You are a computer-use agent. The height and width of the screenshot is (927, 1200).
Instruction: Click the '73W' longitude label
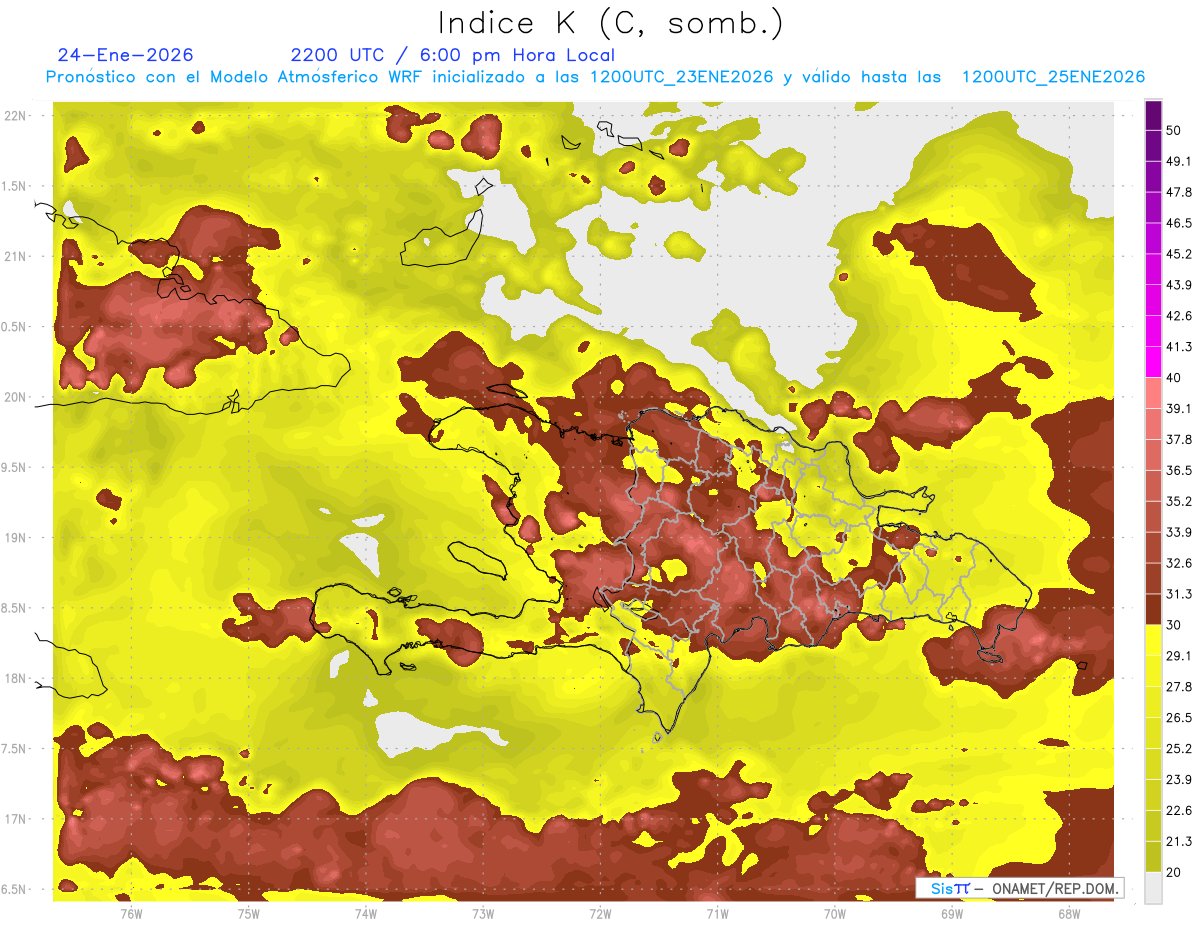pos(483,913)
